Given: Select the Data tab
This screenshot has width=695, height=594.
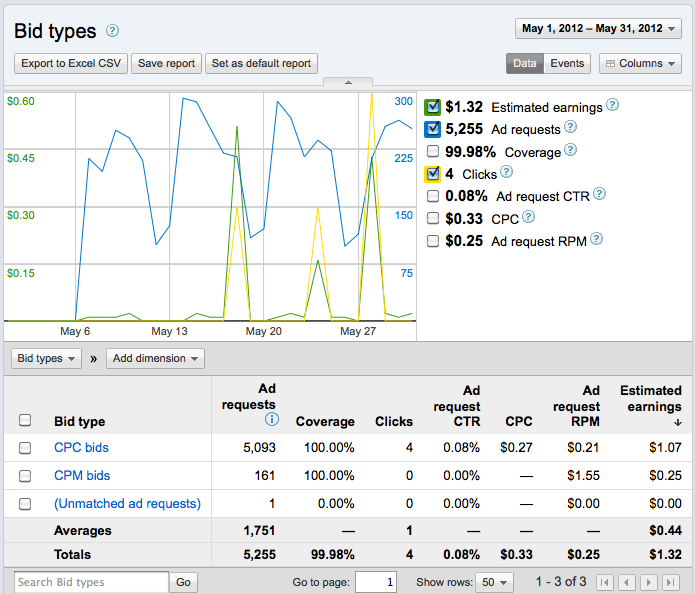Looking at the screenshot, I should click(525, 63).
